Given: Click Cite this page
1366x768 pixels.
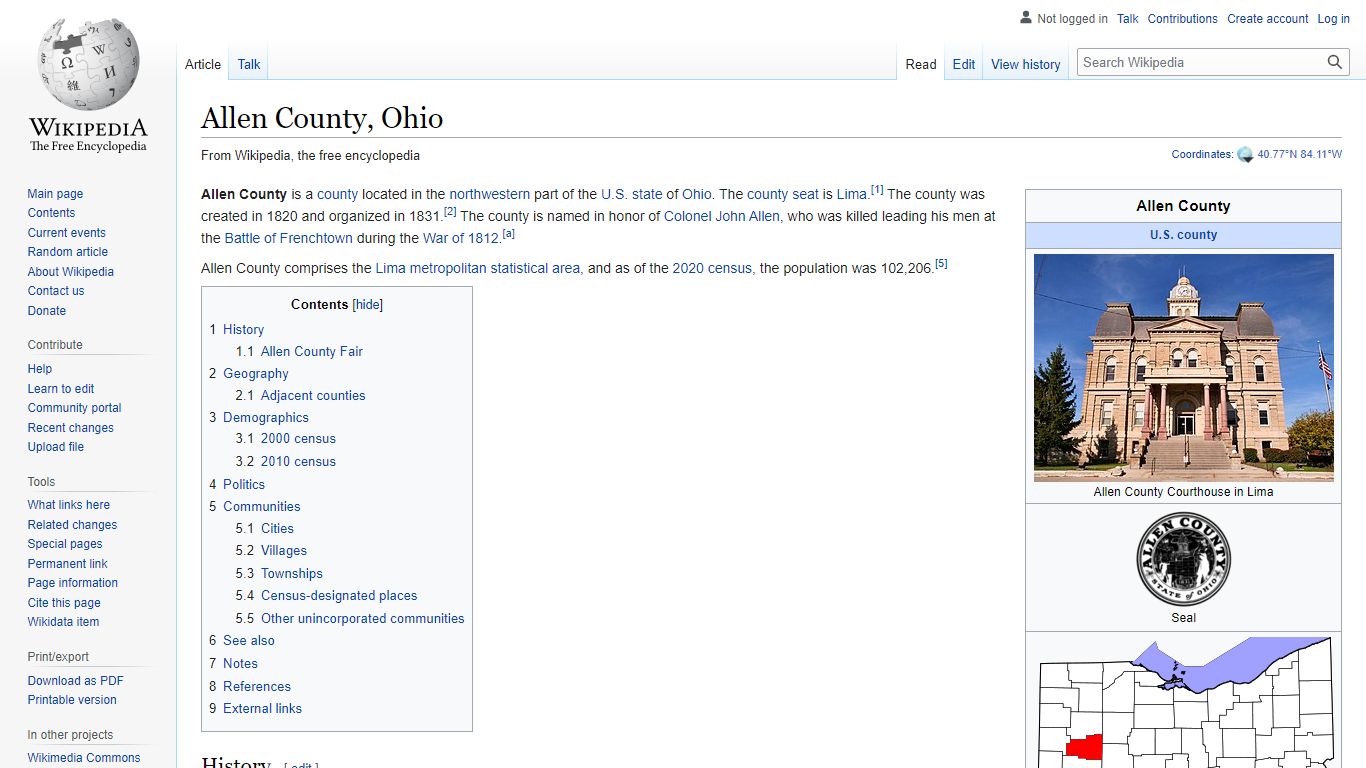Looking at the screenshot, I should [x=64, y=603].
